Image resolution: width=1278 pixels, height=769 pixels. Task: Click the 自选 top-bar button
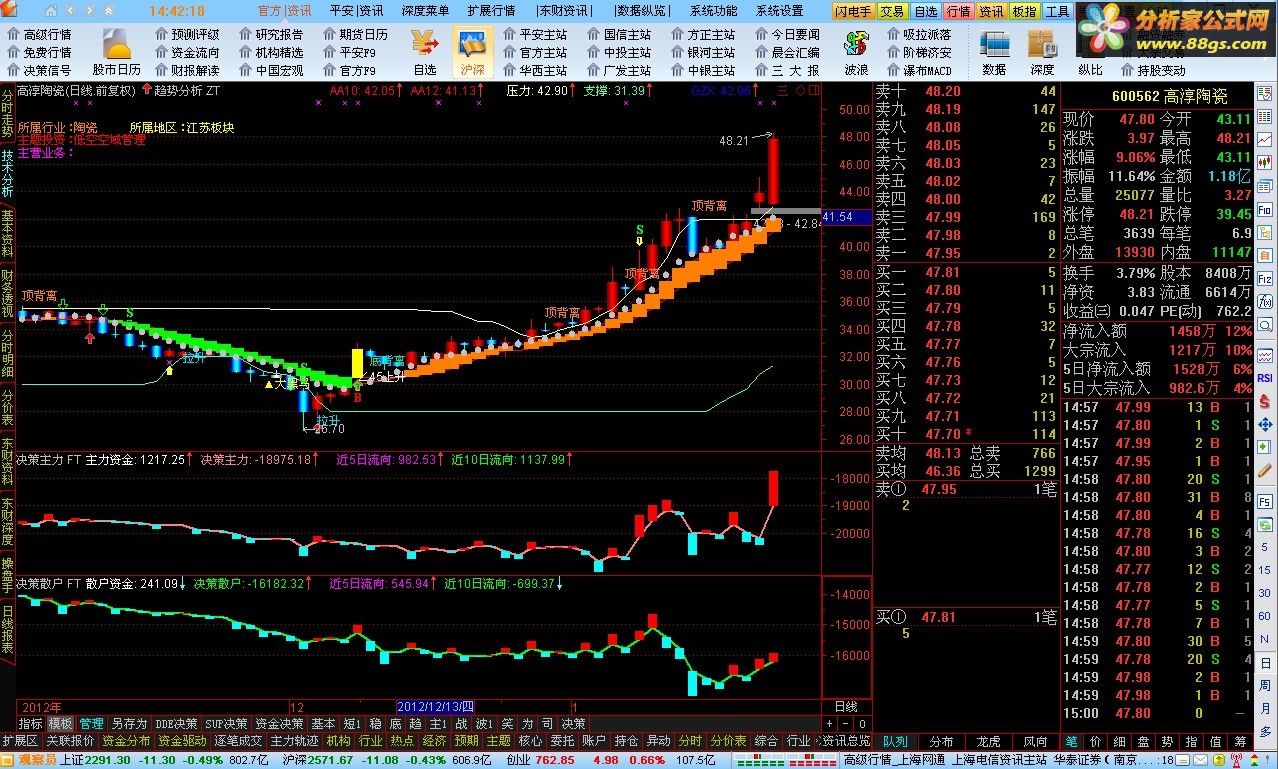[x=925, y=11]
